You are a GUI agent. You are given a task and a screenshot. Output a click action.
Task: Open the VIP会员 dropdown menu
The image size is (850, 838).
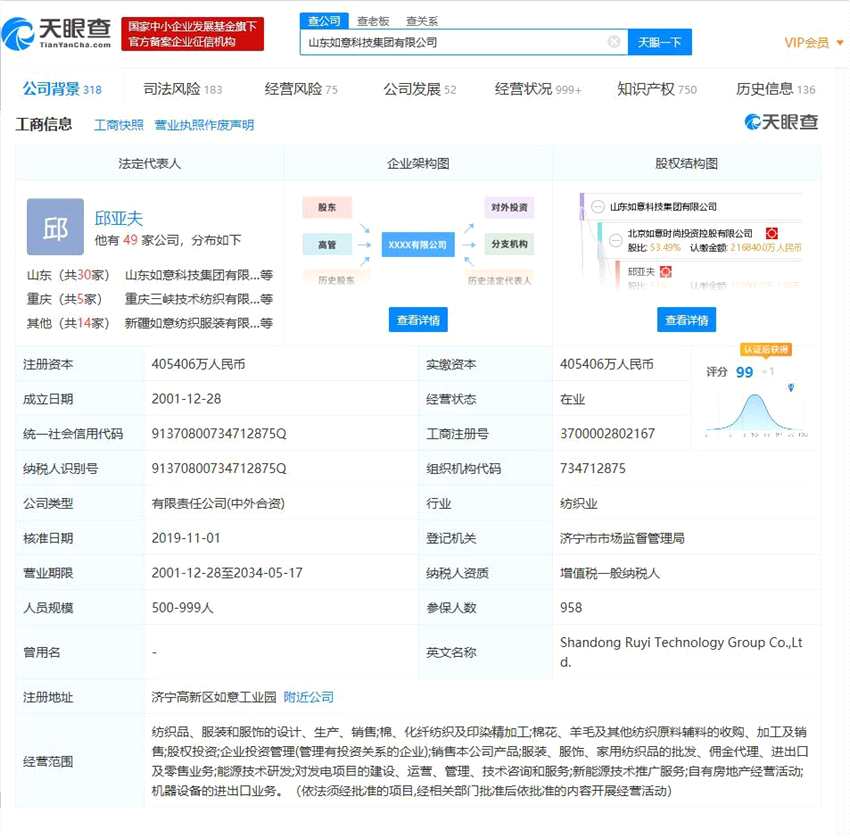[x=813, y=42]
